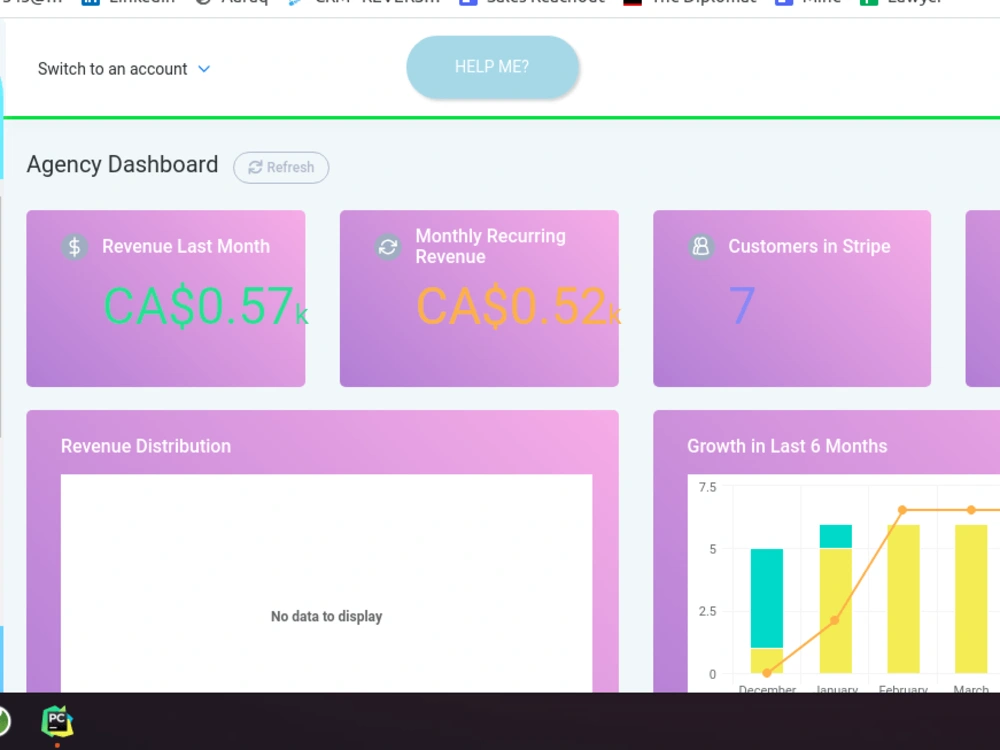
Task: Click the yellow segment of the December bar
Action: point(767,661)
